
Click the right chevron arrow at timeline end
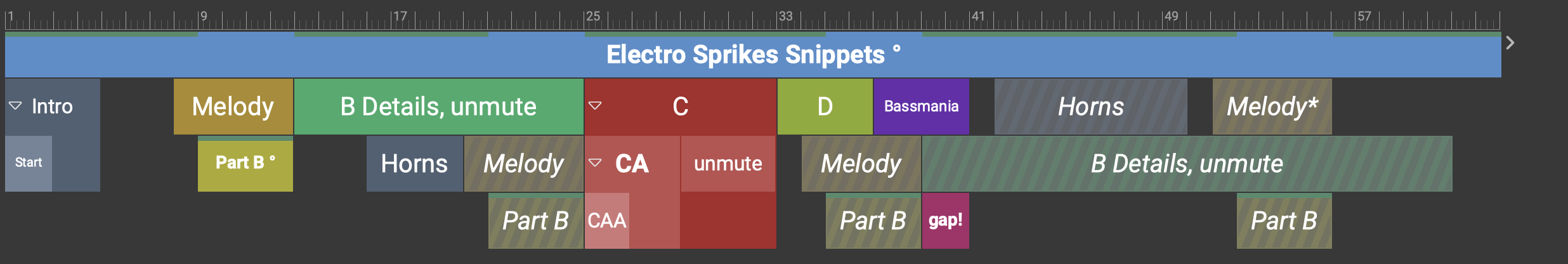(x=1510, y=43)
